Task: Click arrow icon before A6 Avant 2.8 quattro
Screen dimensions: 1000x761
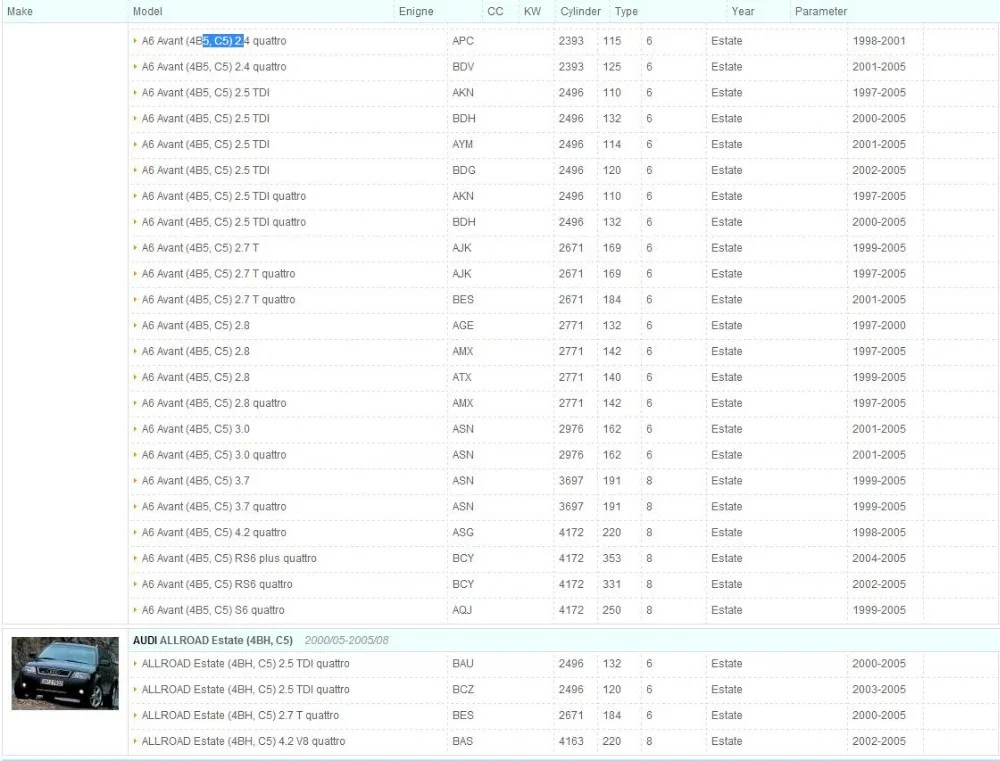Action: 135,403
